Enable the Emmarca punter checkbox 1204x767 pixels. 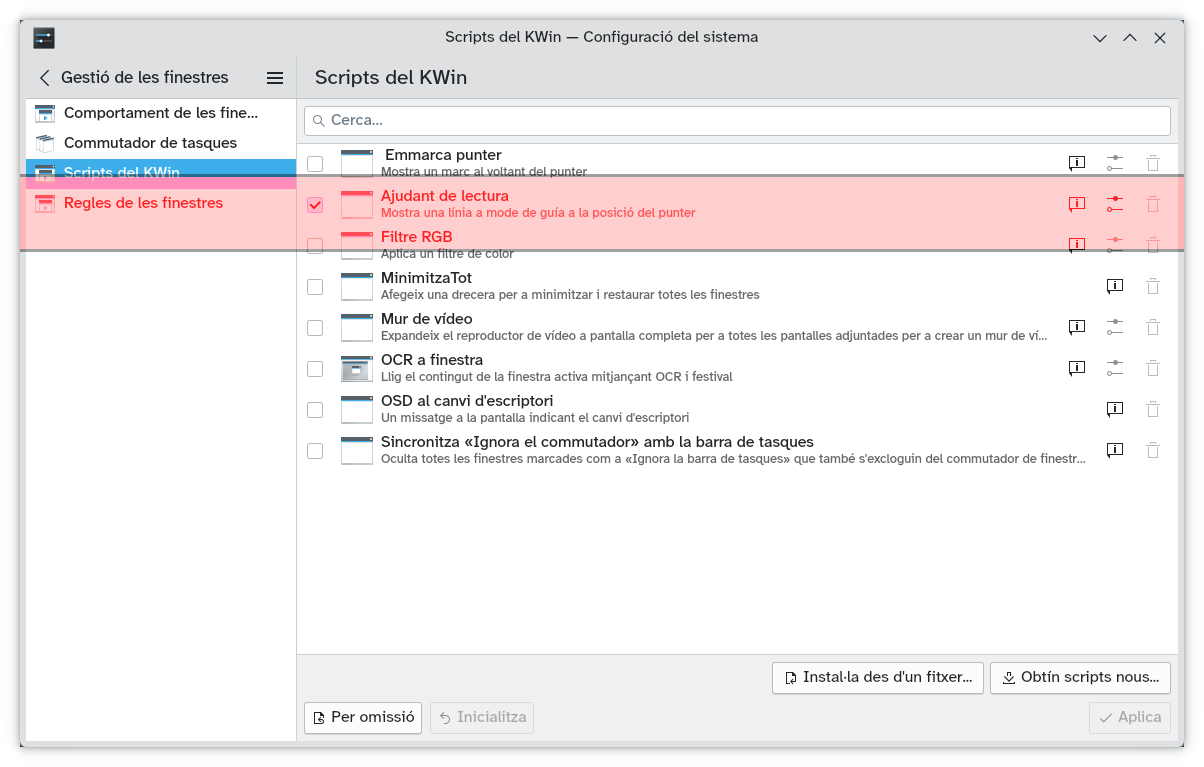[x=315, y=163]
